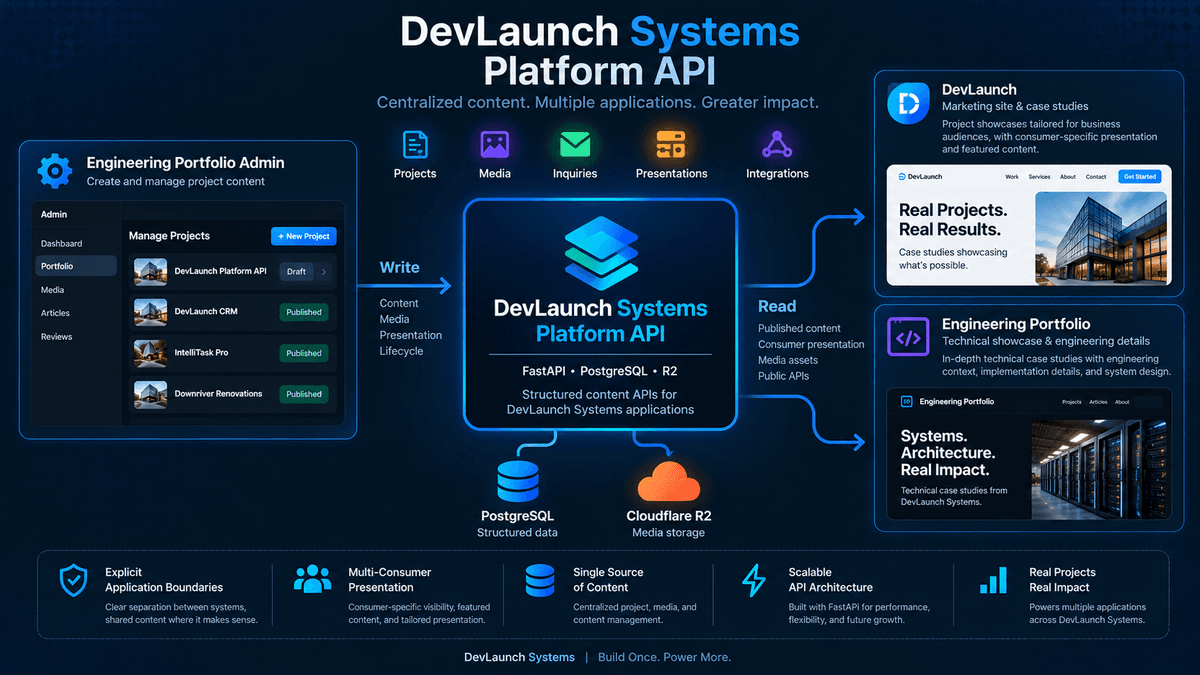This screenshot has width=1200, height=675.
Task: Click the Write label
Action: pyautogui.click(x=399, y=268)
